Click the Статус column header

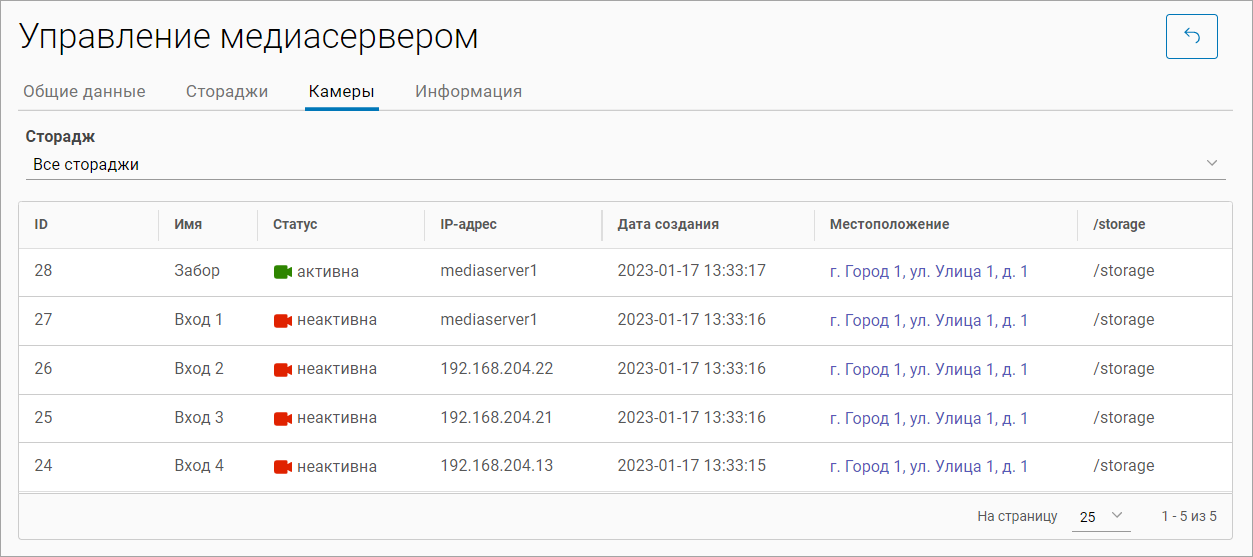(295, 224)
